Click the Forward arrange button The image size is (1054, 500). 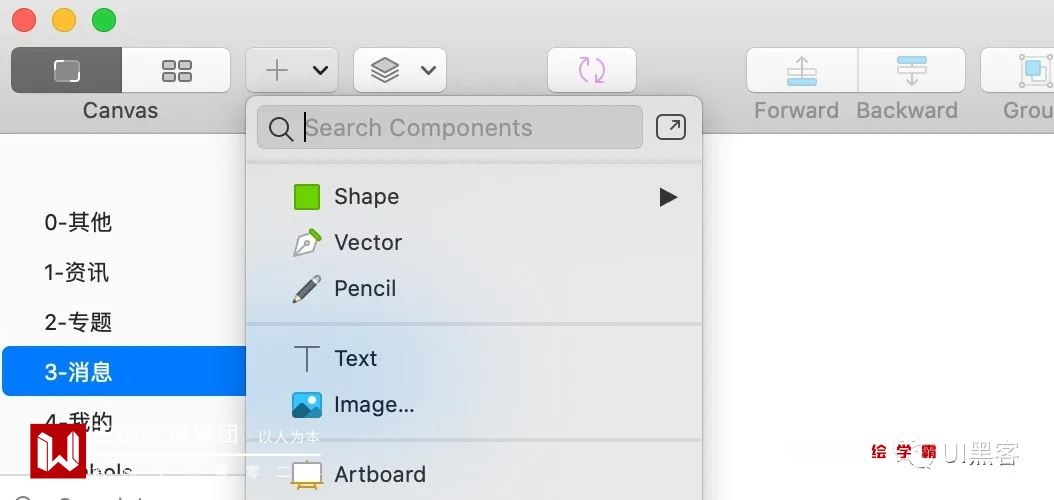(802, 70)
